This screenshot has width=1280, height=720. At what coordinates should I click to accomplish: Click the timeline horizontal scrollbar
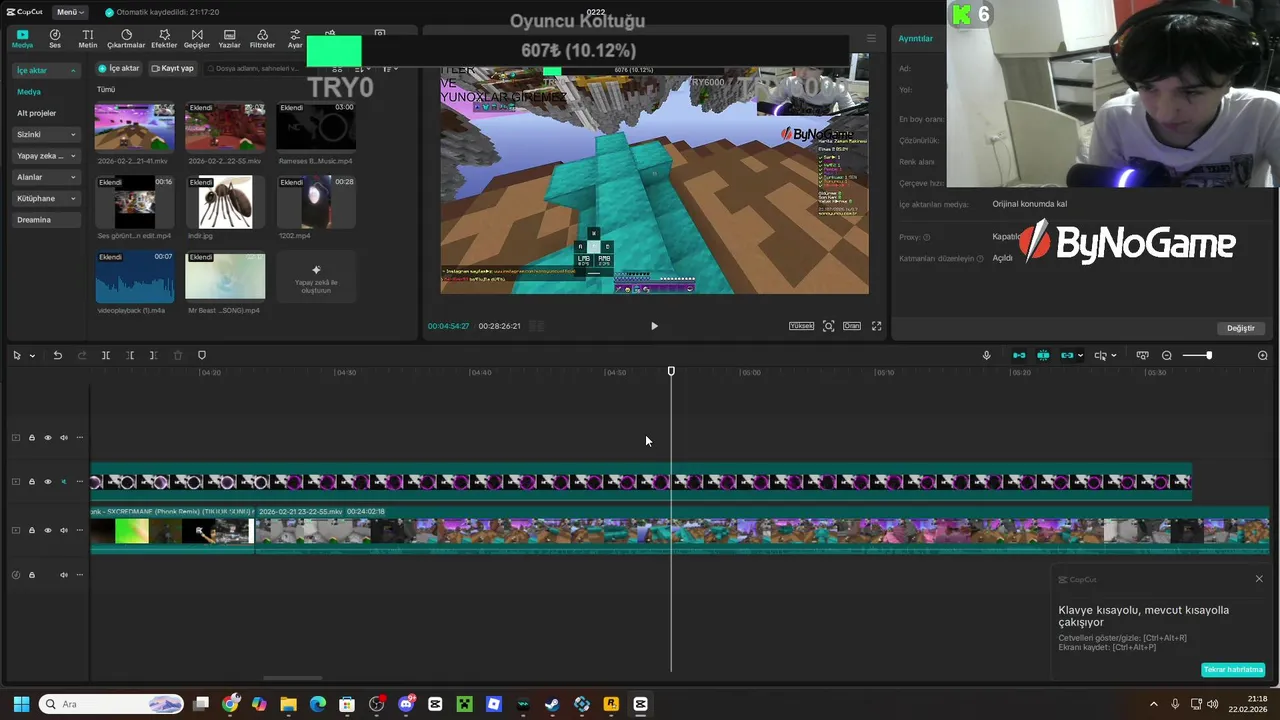click(292, 678)
